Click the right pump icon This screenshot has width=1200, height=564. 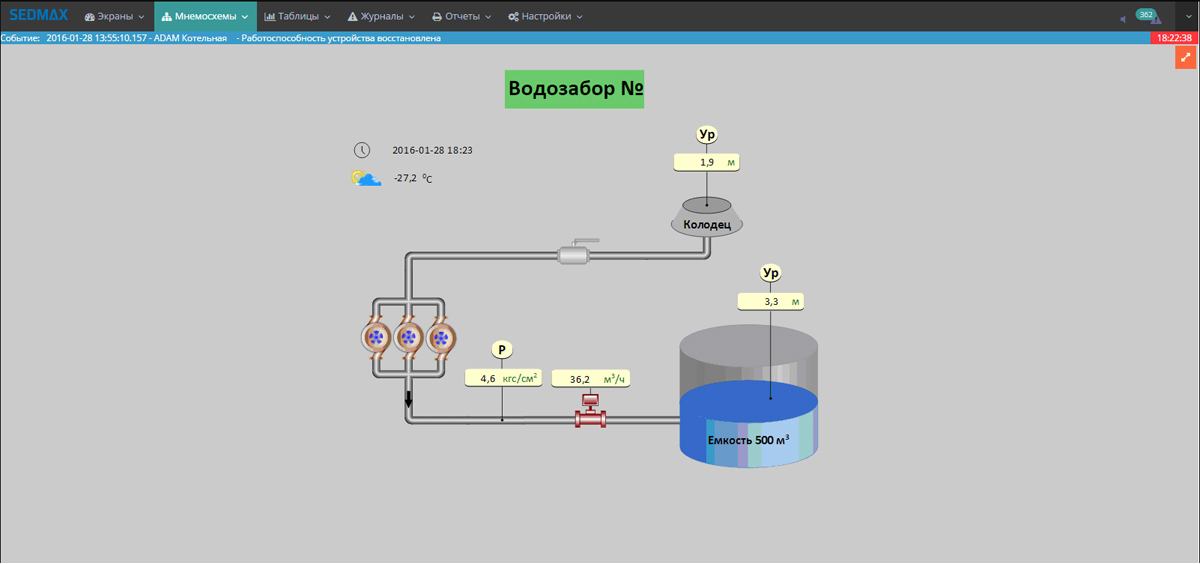pos(440,339)
